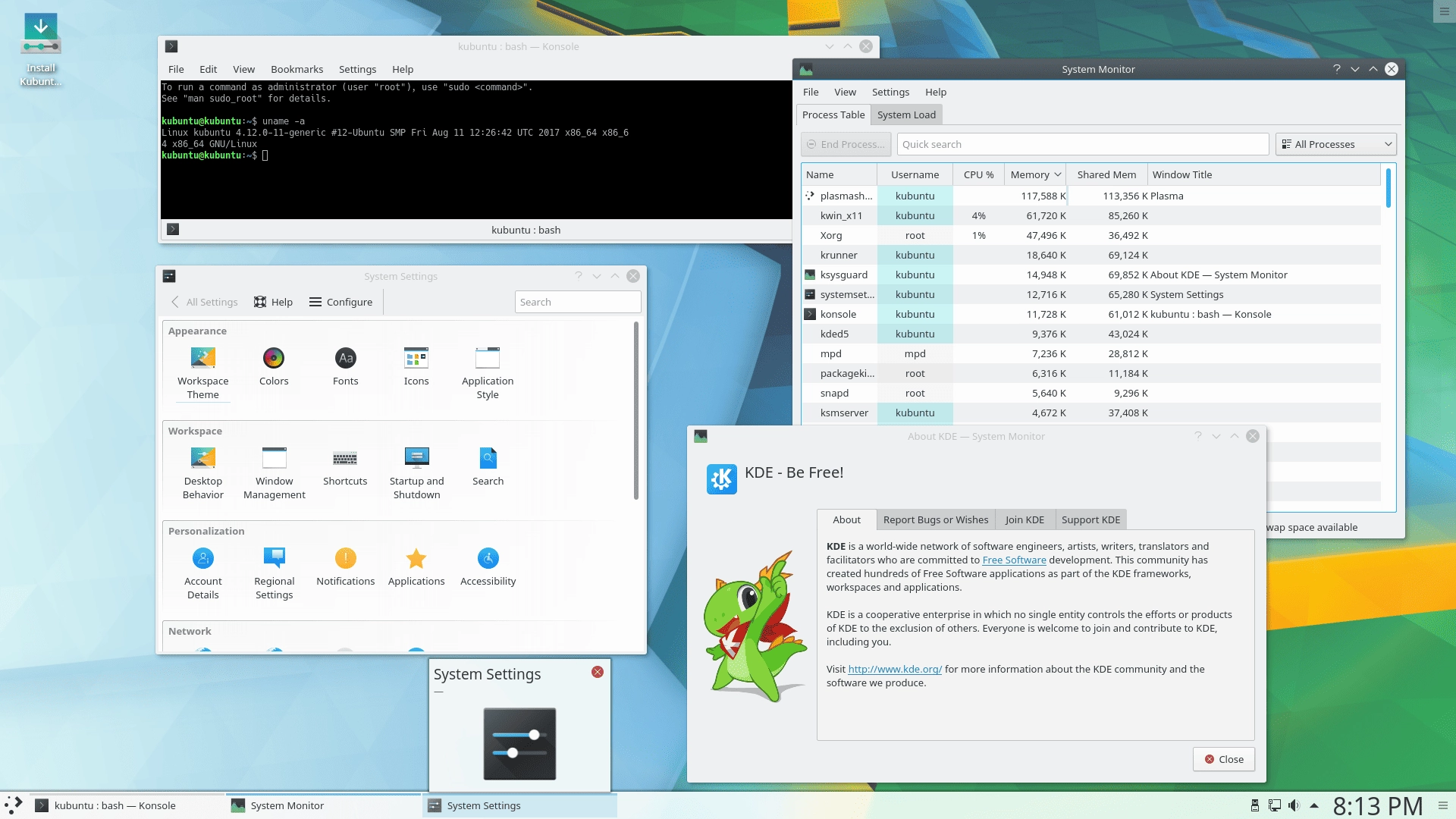Screen dimensions: 1456x819
Task: Click Help button in System Settings toolbar
Action: (273, 302)
